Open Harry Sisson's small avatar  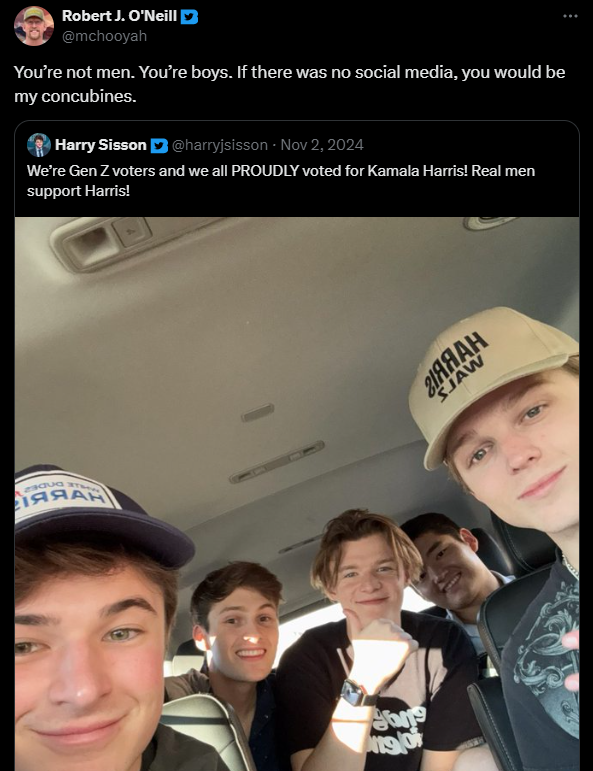tap(39, 145)
